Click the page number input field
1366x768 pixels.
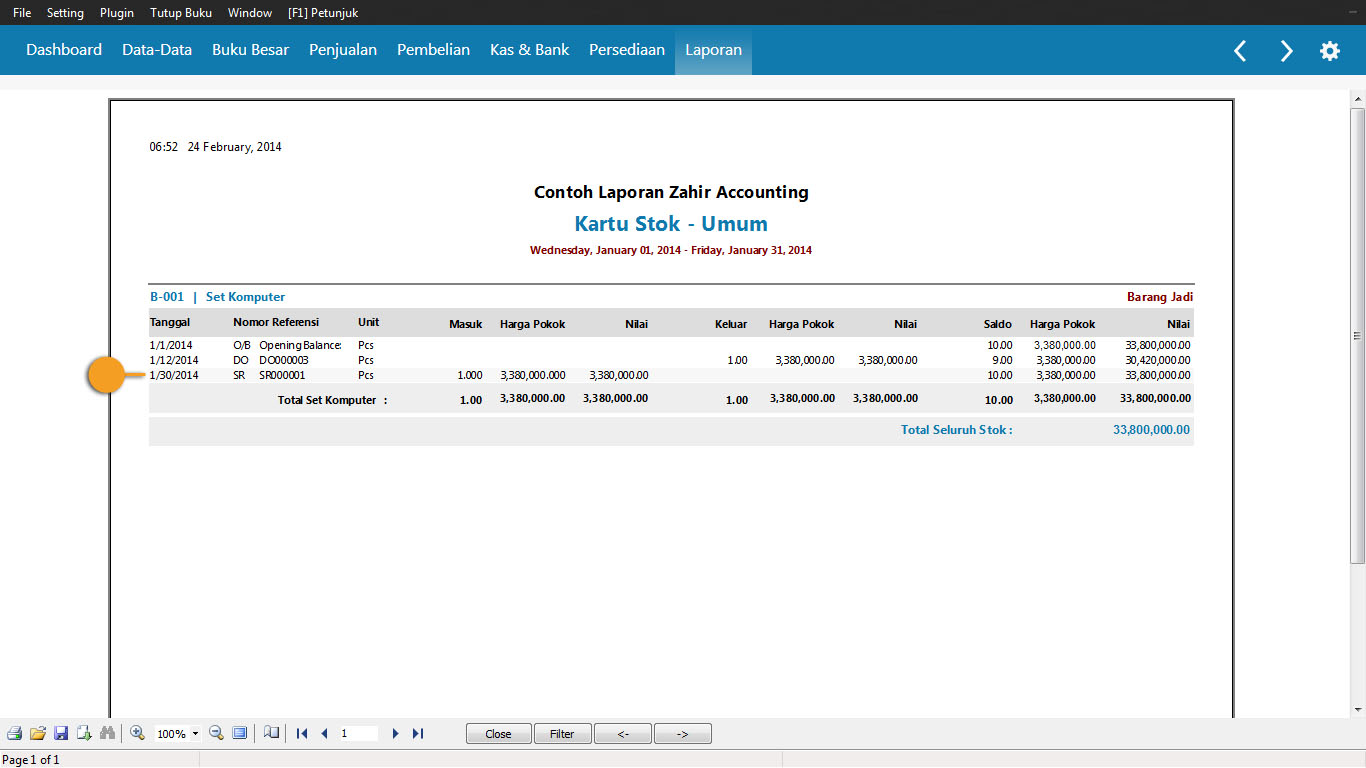point(358,733)
